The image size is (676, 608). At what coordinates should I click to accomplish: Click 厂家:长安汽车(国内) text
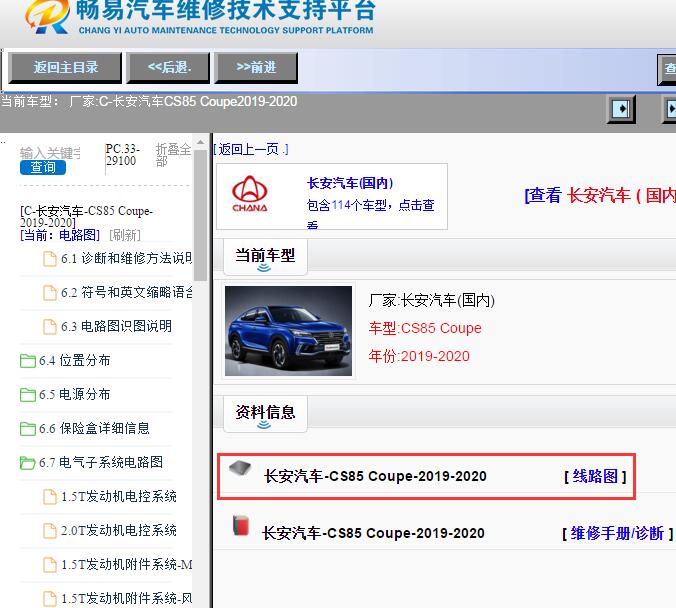pyautogui.click(x=432, y=301)
